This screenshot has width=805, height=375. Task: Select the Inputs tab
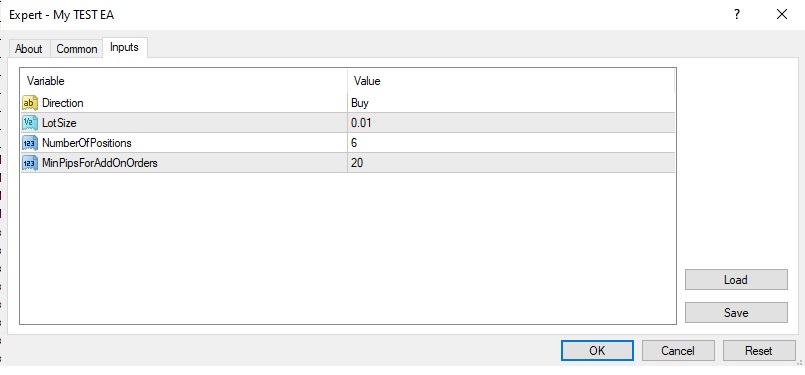point(125,47)
